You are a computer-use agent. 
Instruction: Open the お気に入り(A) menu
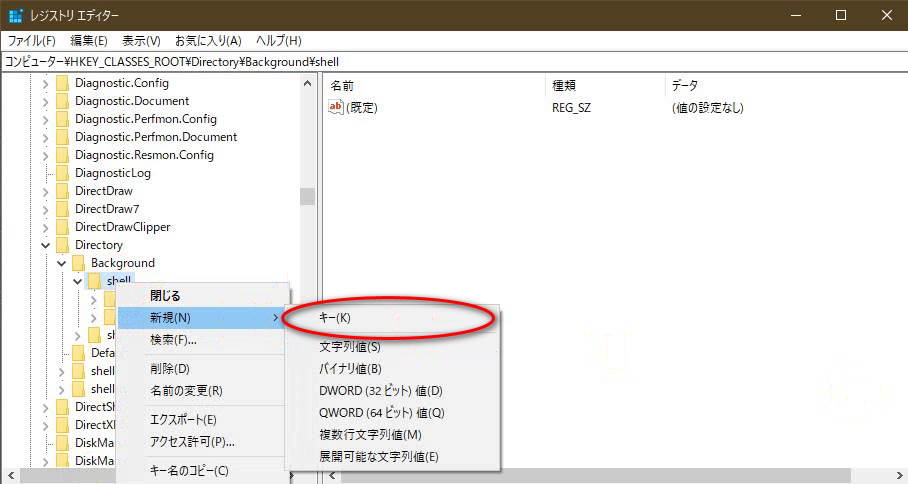point(208,41)
